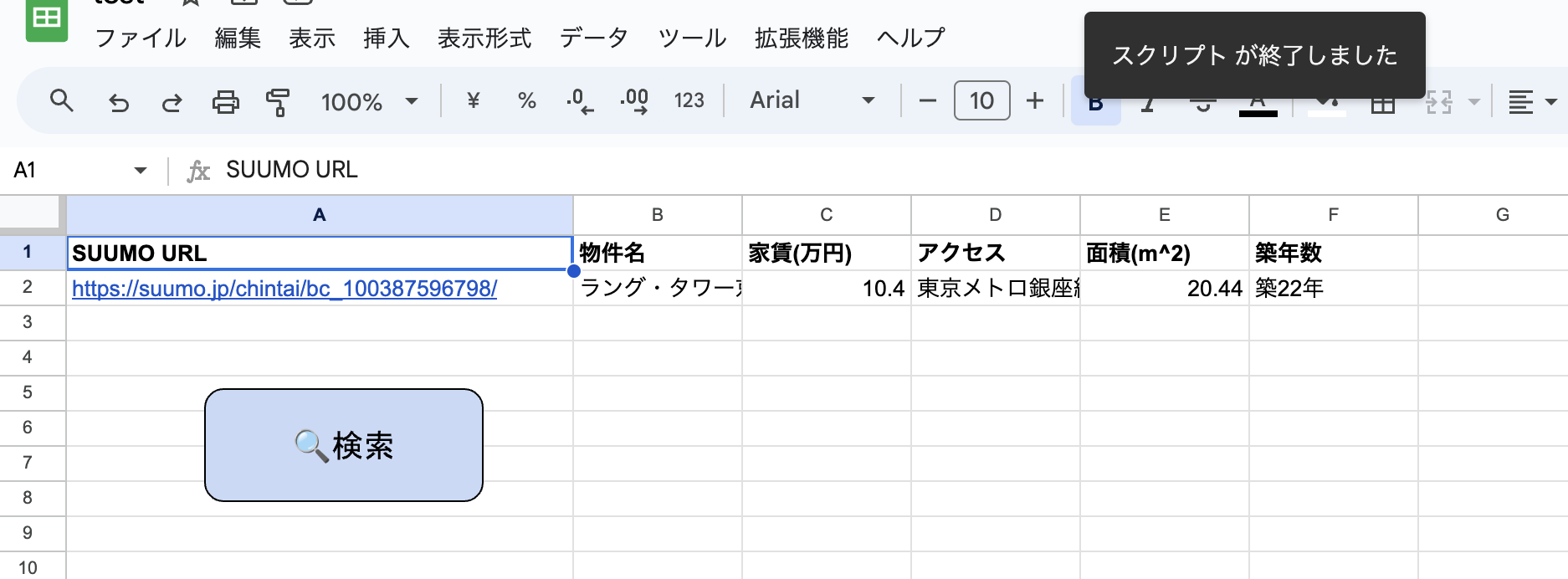1568x579 pixels.
Task: Click the search menus magnifier icon
Action: 61,101
